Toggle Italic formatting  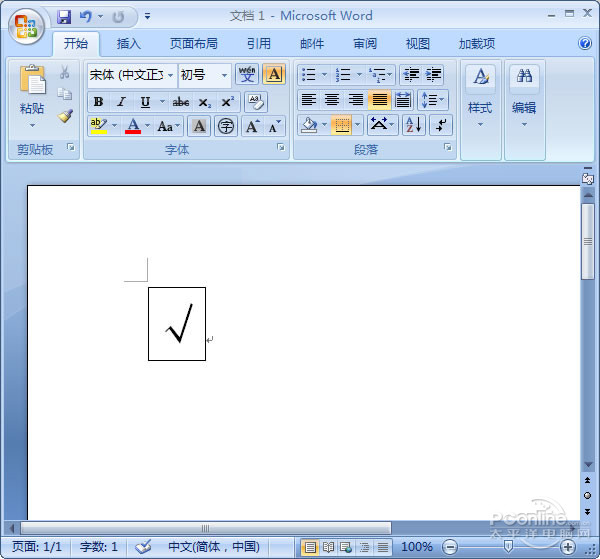(121, 102)
